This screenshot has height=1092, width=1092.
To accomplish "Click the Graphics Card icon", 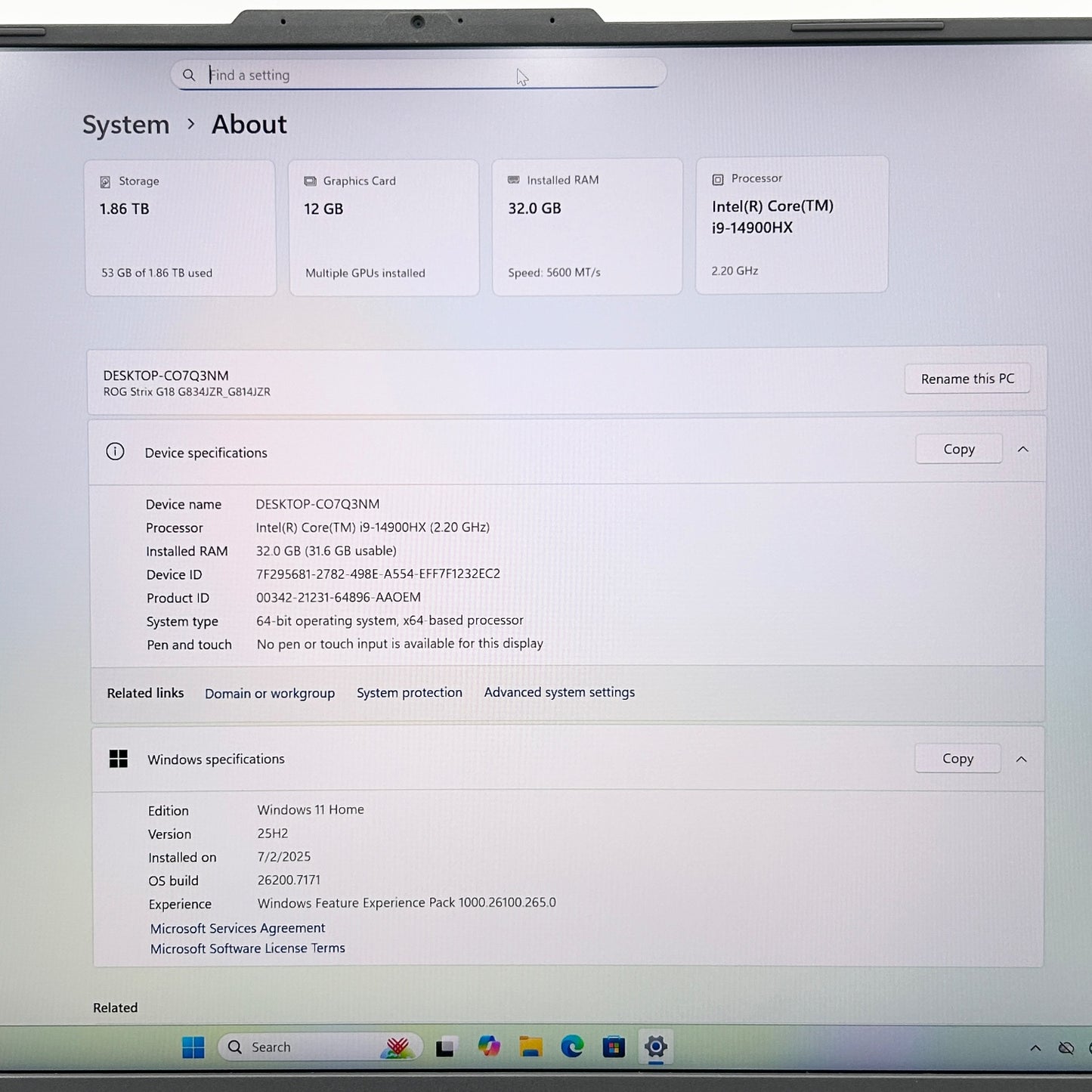I will click(310, 181).
